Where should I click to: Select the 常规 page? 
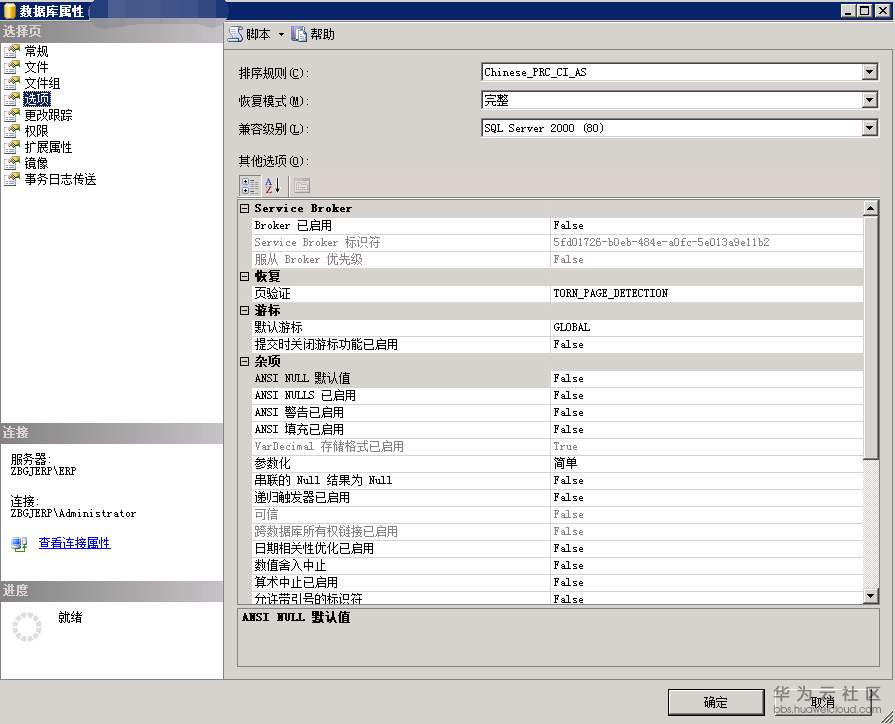tap(36, 51)
